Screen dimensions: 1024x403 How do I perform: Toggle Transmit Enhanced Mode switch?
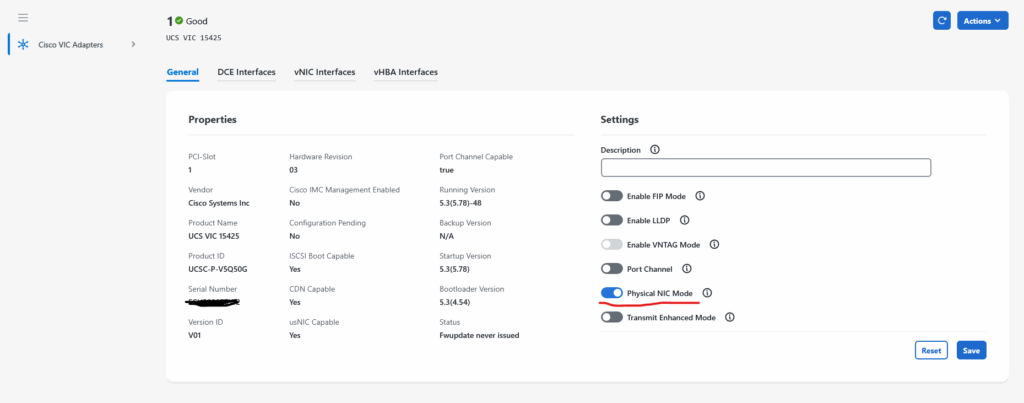(x=612, y=317)
